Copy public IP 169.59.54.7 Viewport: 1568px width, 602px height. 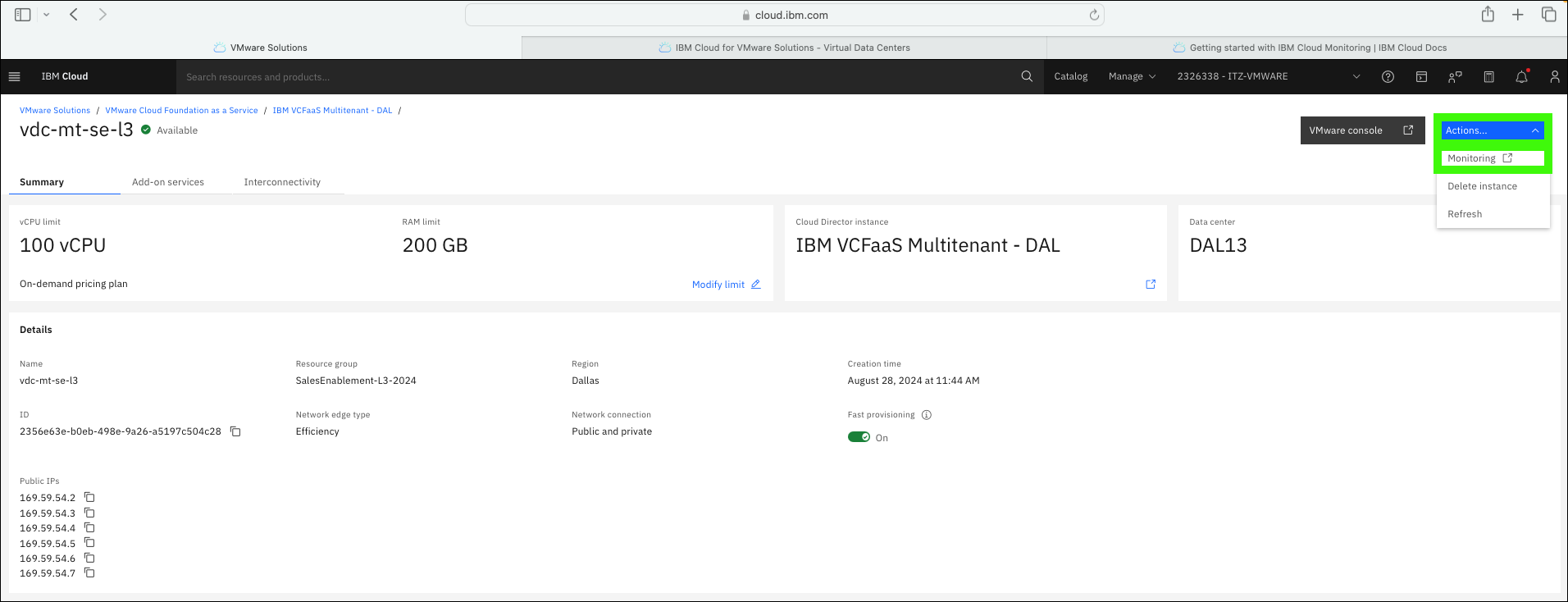(89, 572)
